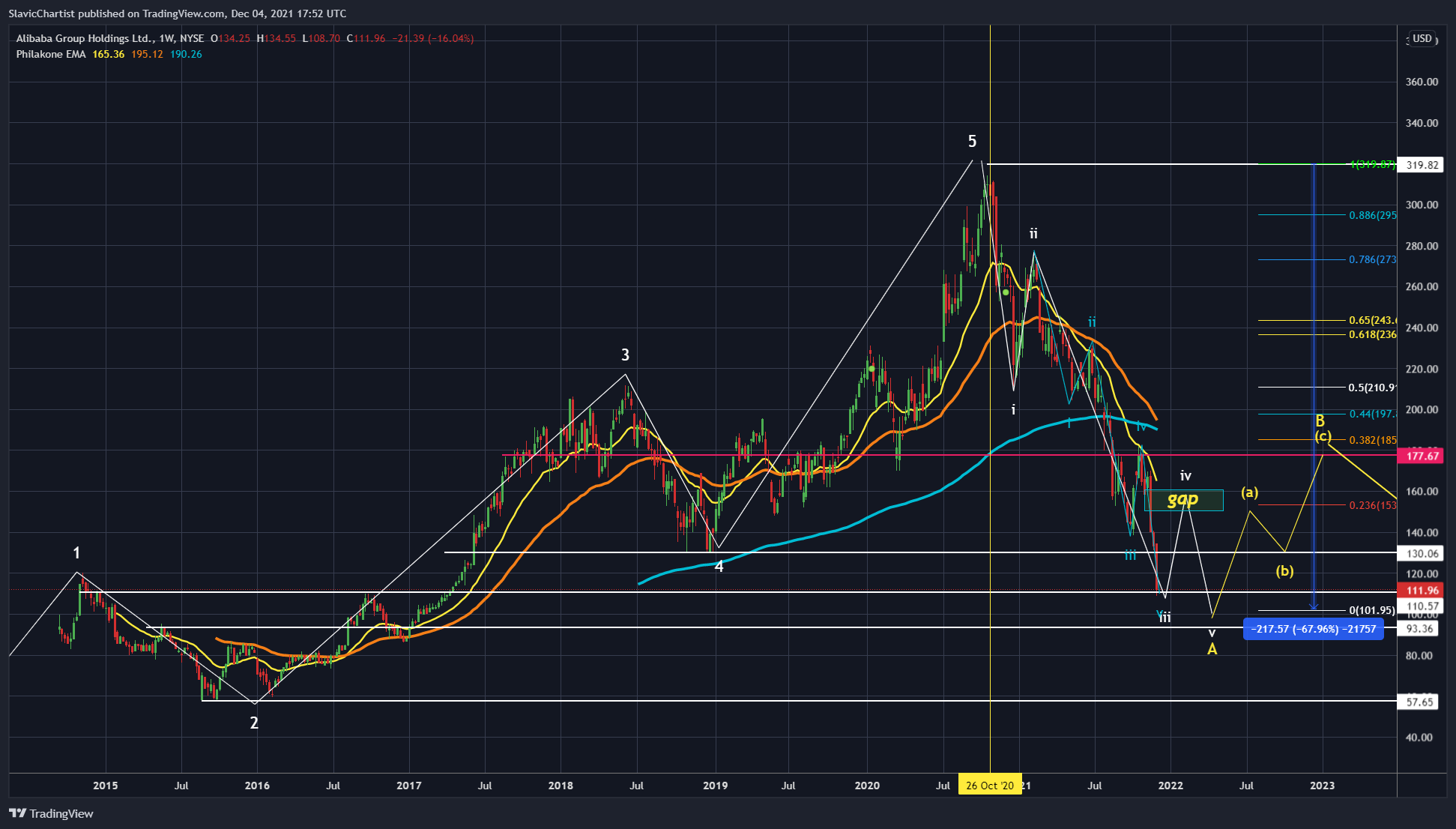Select the yellow (a) wave label
Viewport: 1456px width, 829px height.
(1249, 492)
